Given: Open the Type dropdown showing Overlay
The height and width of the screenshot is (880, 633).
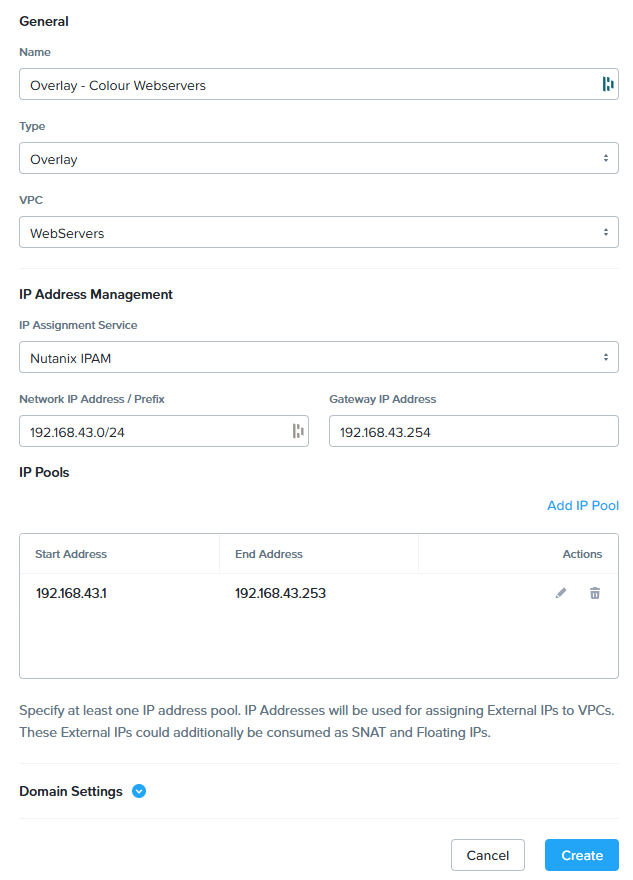Looking at the screenshot, I should coord(319,158).
